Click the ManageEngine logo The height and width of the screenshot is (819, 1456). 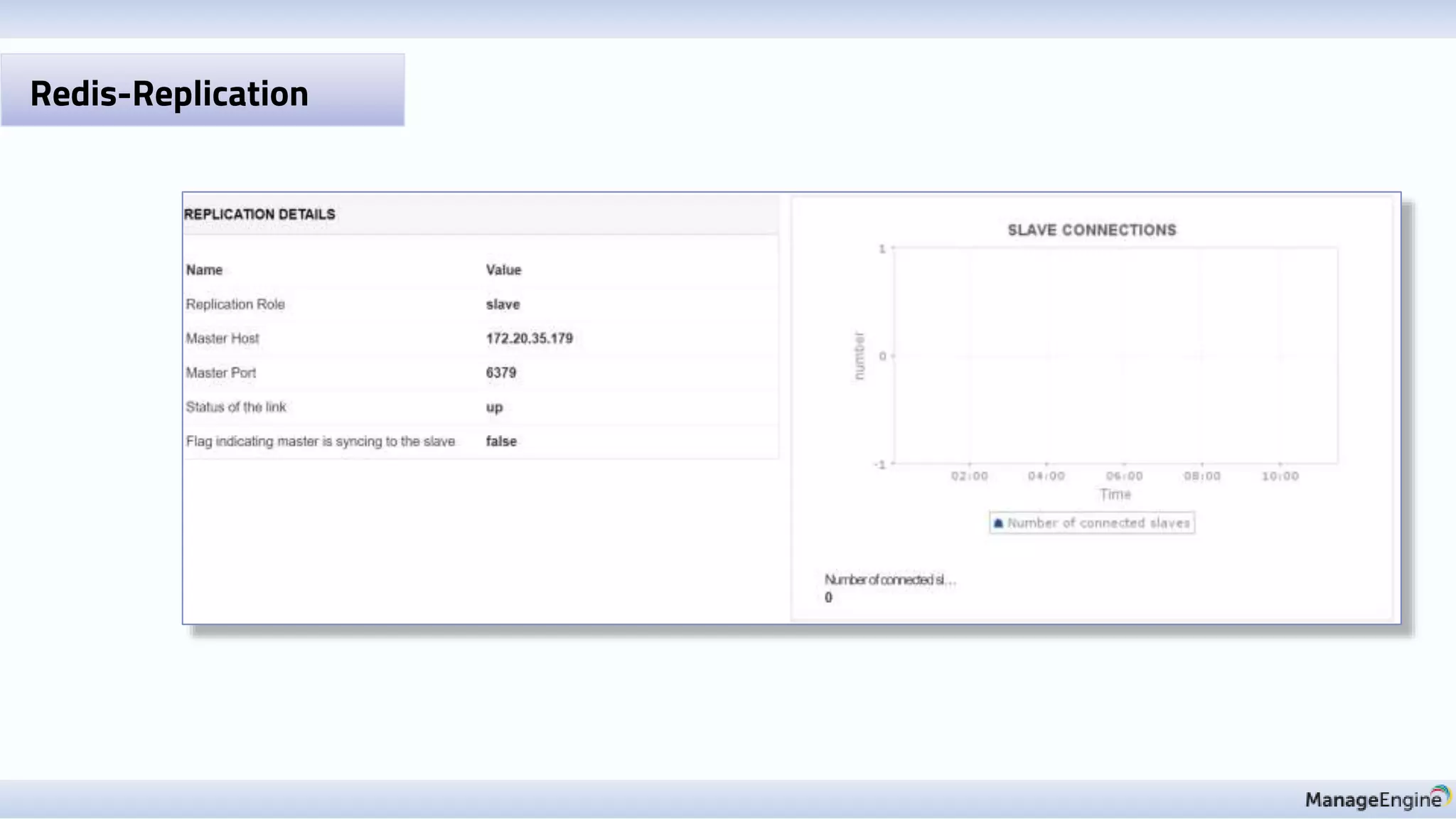1377,799
